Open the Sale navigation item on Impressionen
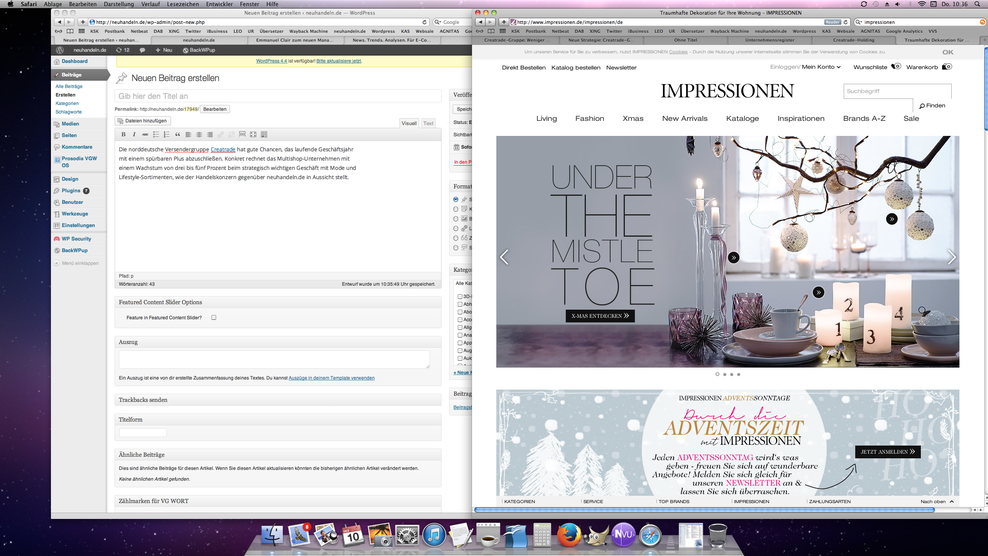Image resolution: width=988 pixels, height=556 pixels. tap(911, 119)
